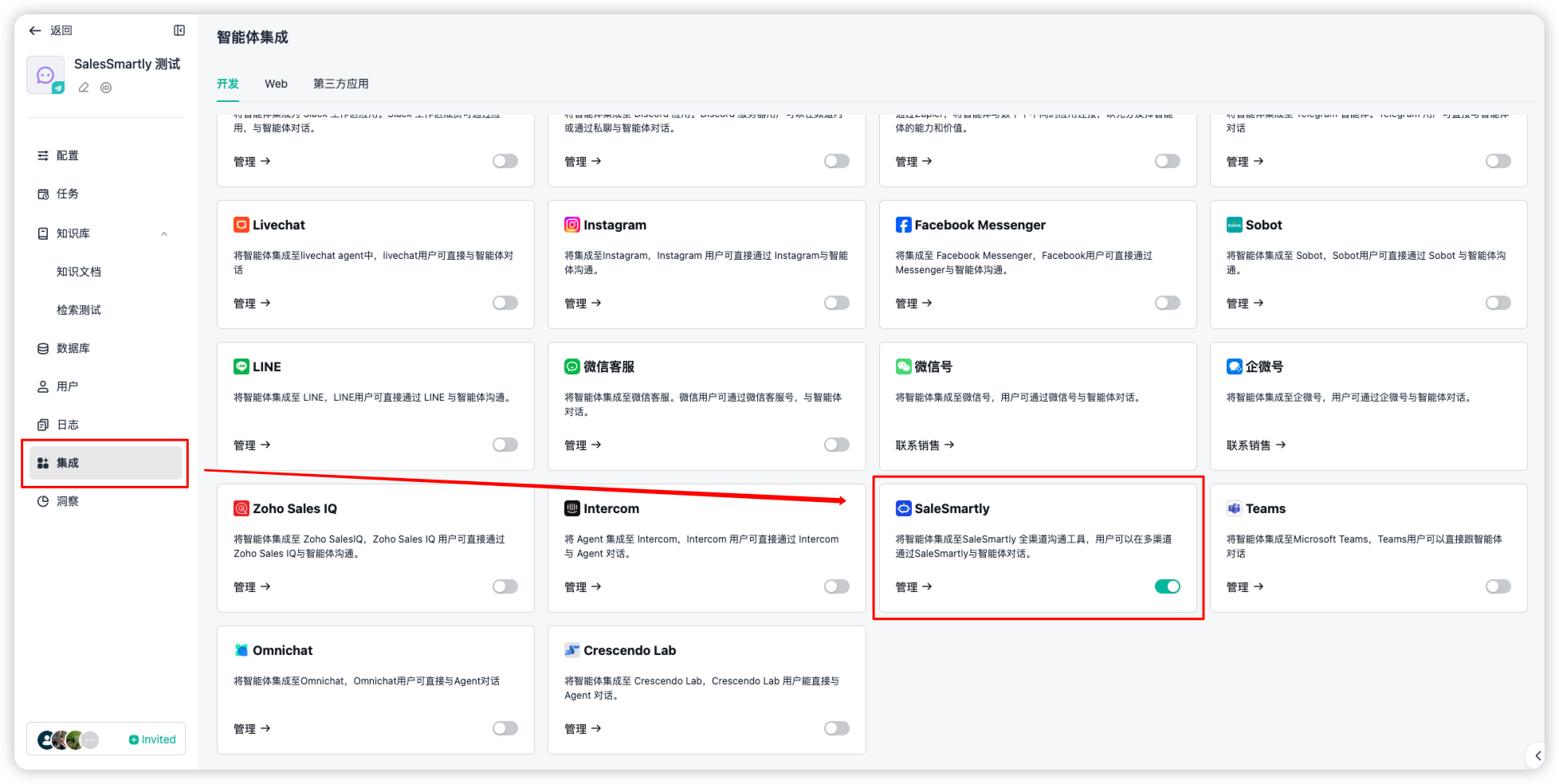Click the back arrow icon
The height and width of the screenshot is (784, 1559).
coord(35,30)
